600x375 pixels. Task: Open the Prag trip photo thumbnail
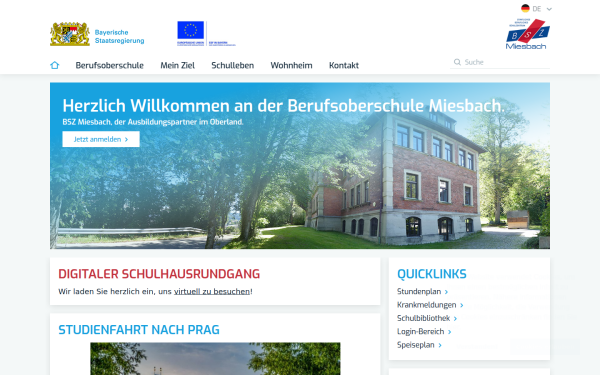pyautogui.click(x=215, y=359)
